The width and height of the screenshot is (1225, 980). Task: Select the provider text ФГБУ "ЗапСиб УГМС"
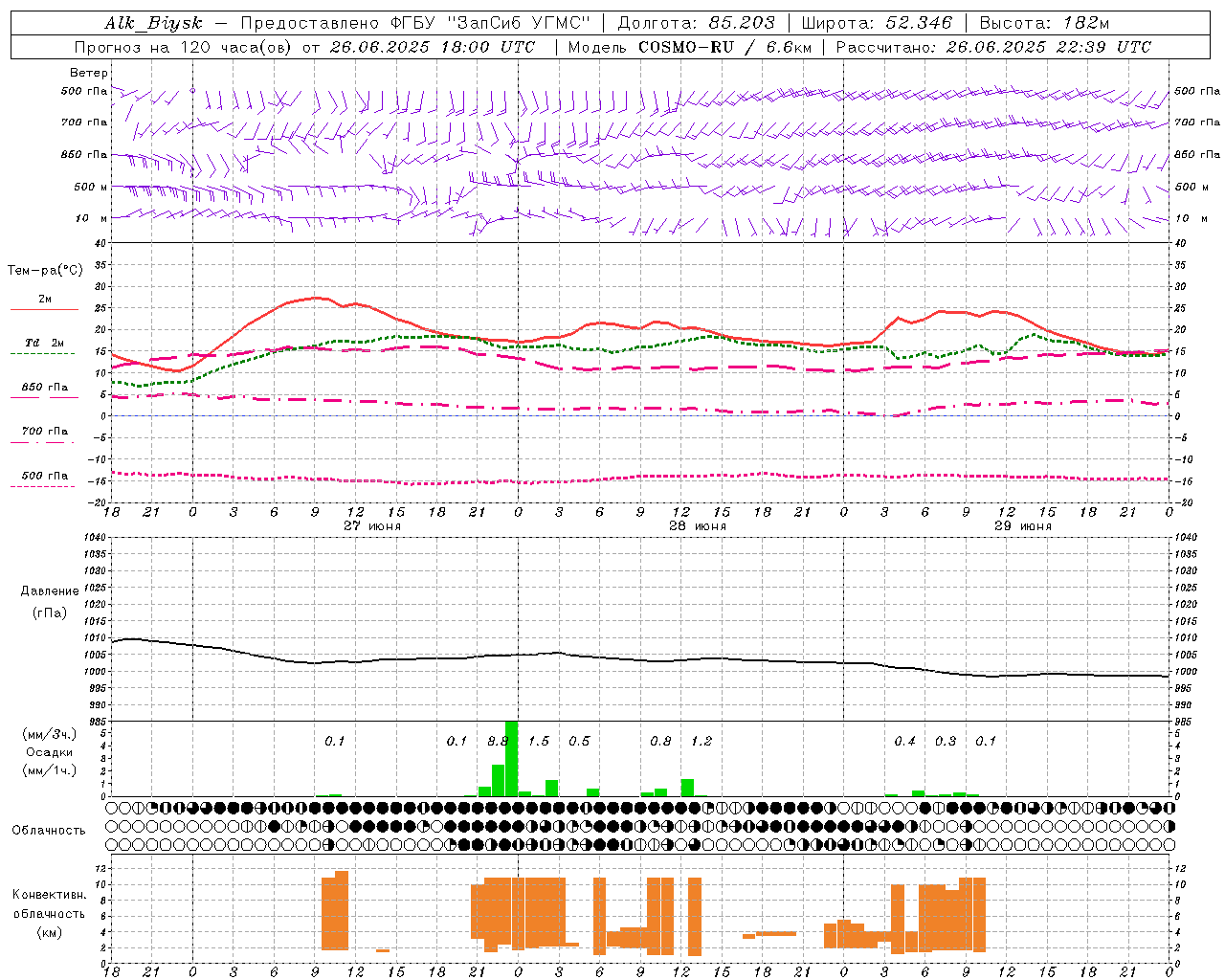click(490, 23)
